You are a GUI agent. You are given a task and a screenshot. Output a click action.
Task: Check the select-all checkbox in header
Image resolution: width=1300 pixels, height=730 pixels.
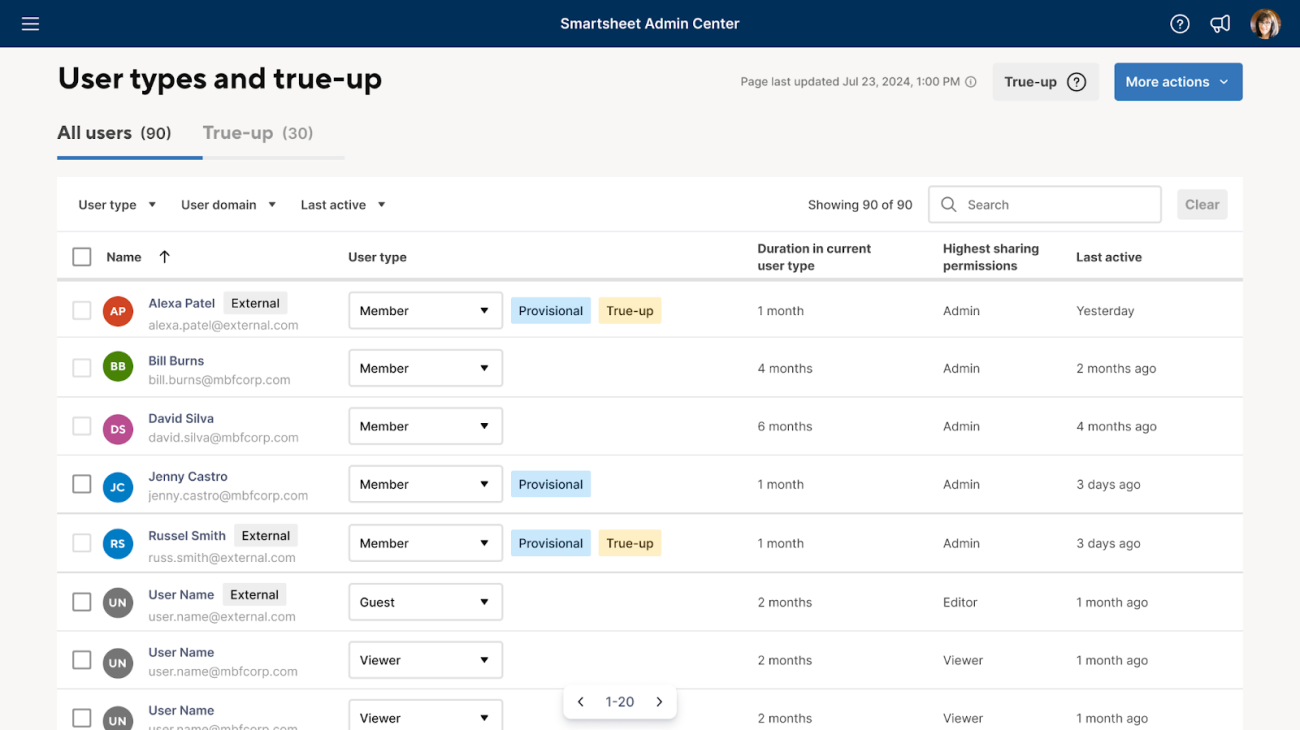(81, 256)
